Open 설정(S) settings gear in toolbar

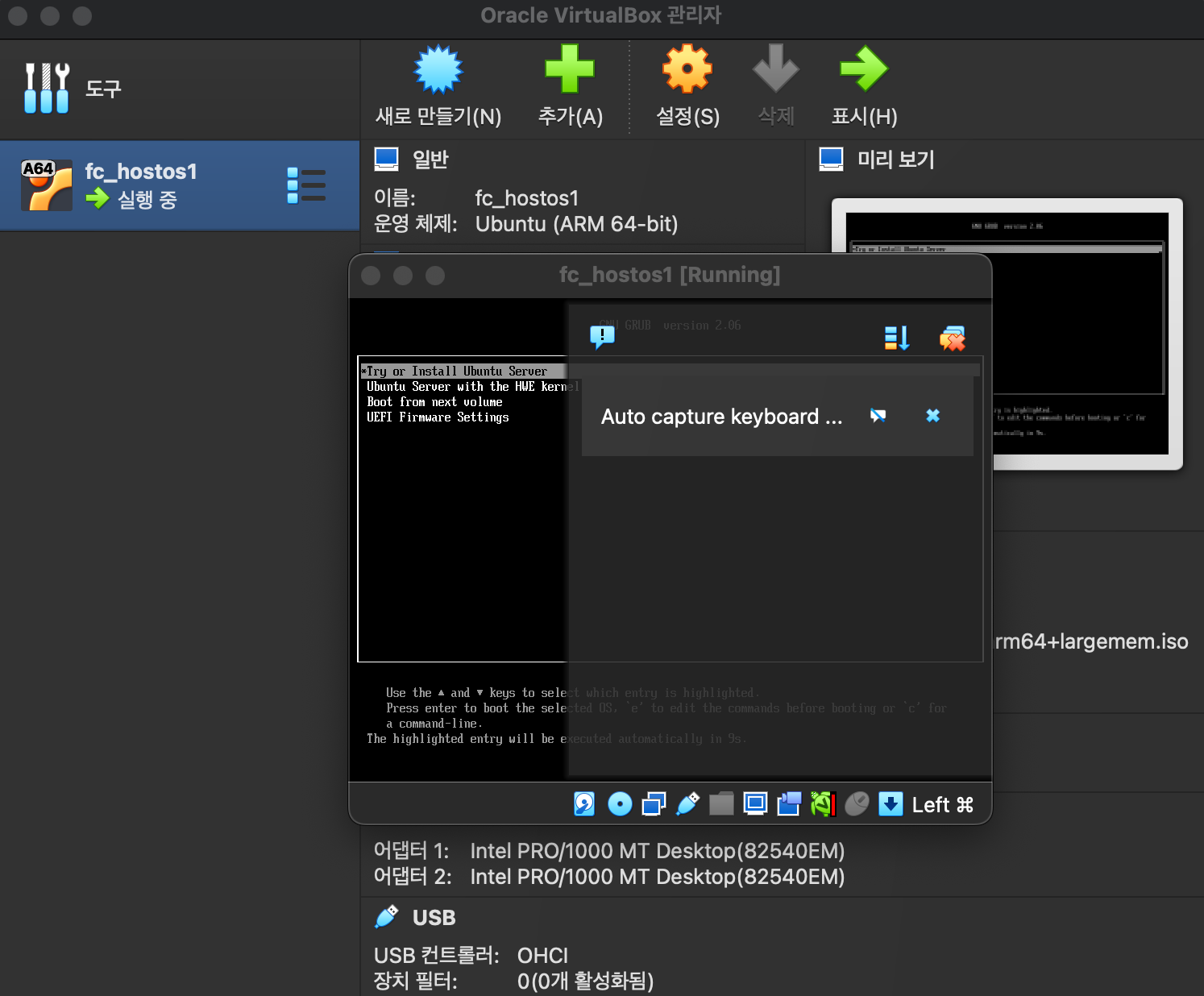(687, 69)
